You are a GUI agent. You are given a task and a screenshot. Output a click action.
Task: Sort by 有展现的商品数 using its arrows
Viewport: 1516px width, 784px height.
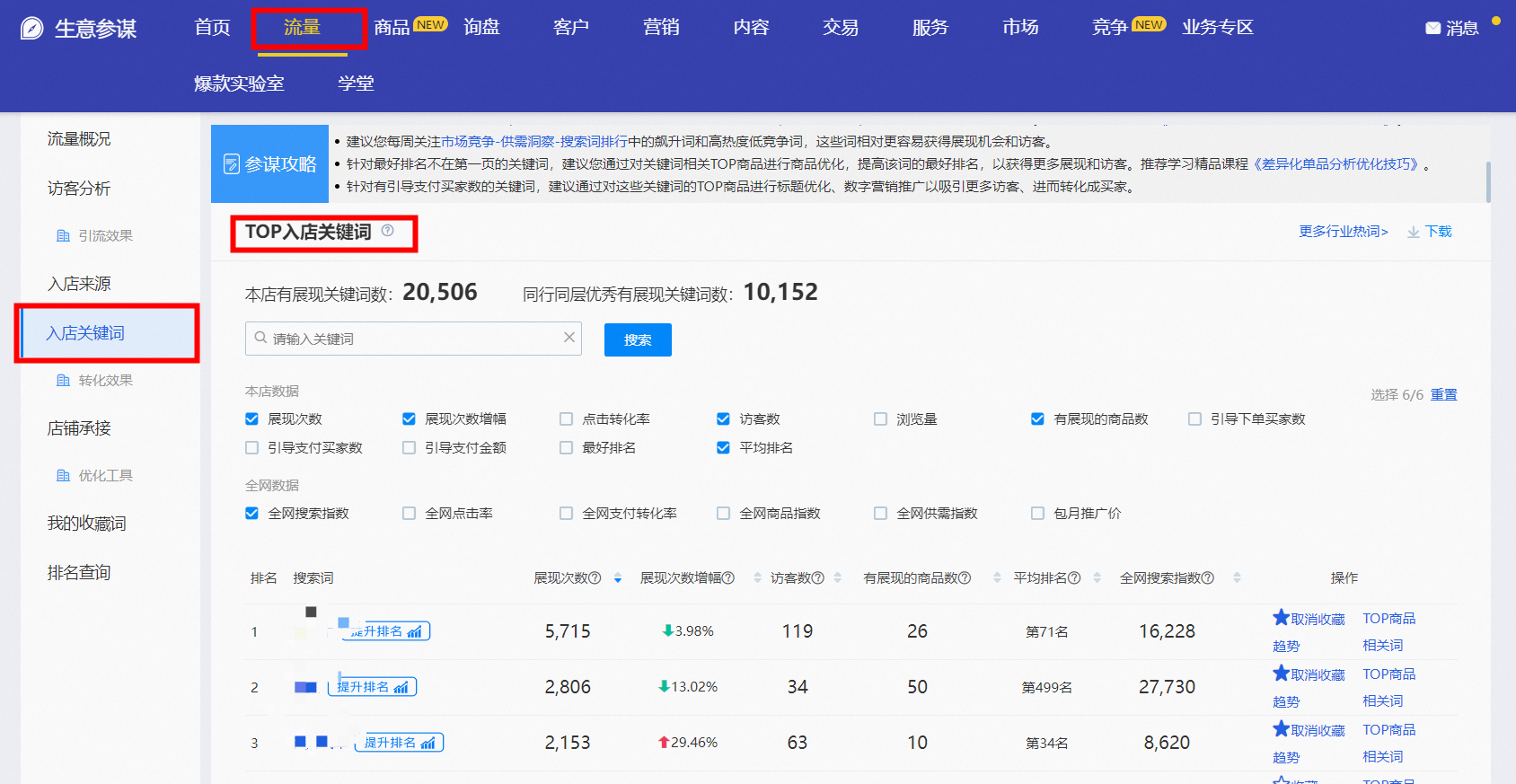[x=997, y=578]
